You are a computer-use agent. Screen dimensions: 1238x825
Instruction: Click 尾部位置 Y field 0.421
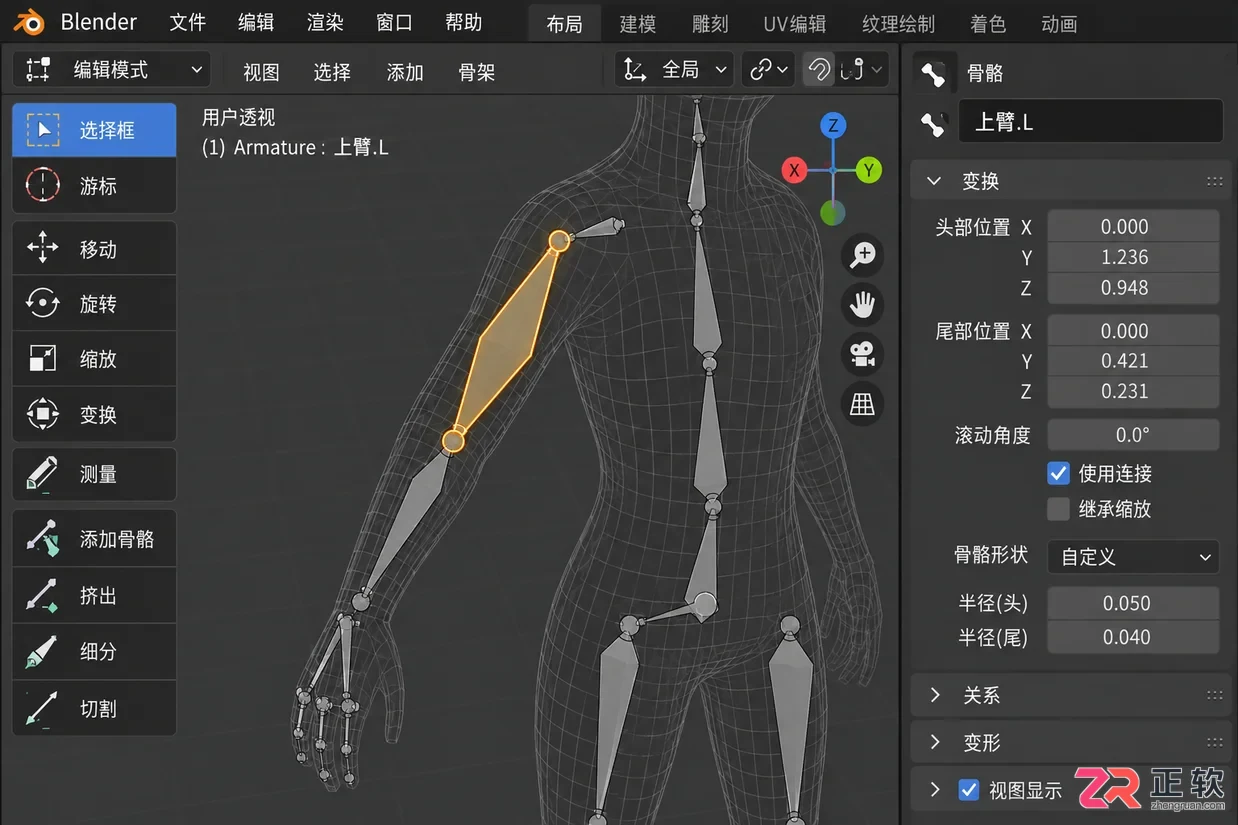[x=1133, y=361]
